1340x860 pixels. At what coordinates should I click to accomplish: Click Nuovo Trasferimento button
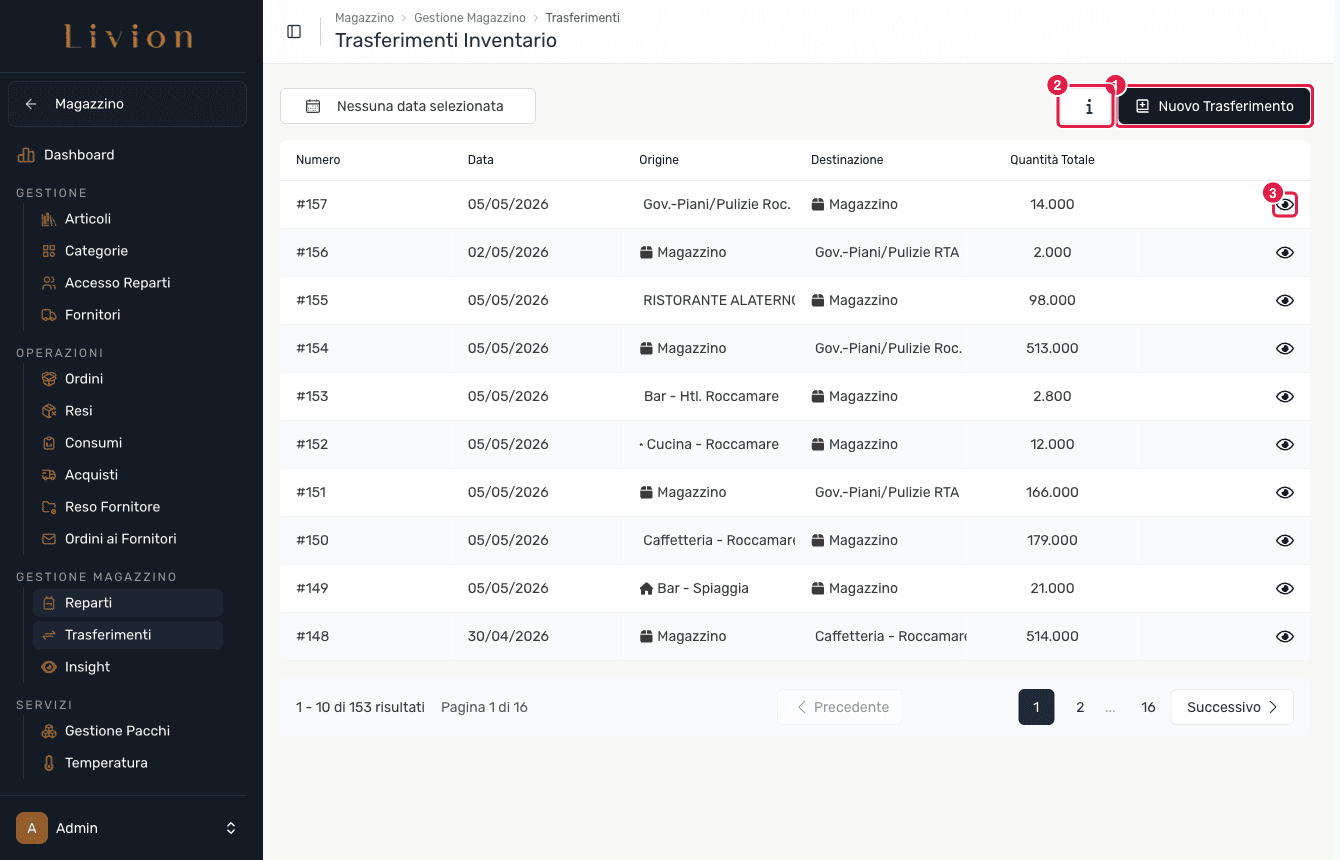pyautogui.click(x=1214, y=106)
